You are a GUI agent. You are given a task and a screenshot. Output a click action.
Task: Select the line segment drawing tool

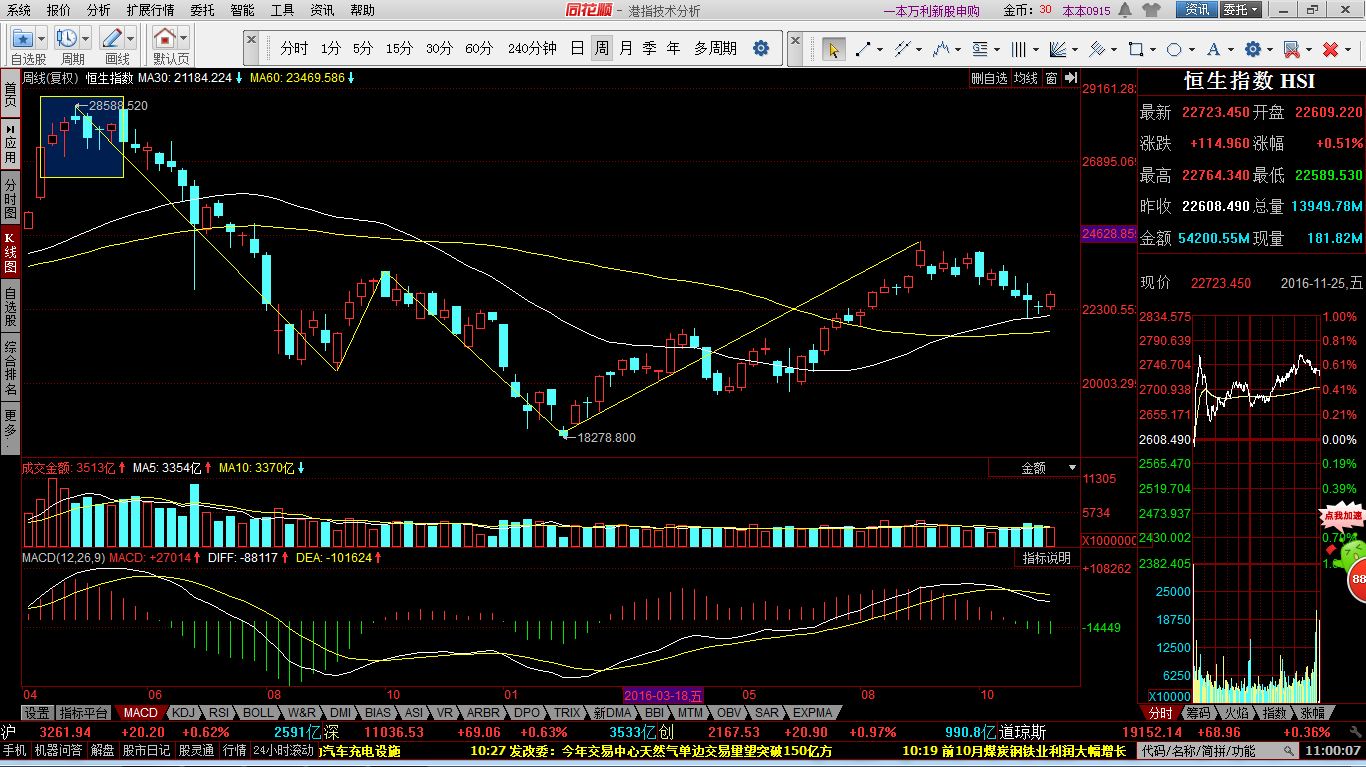click(862, 49)
